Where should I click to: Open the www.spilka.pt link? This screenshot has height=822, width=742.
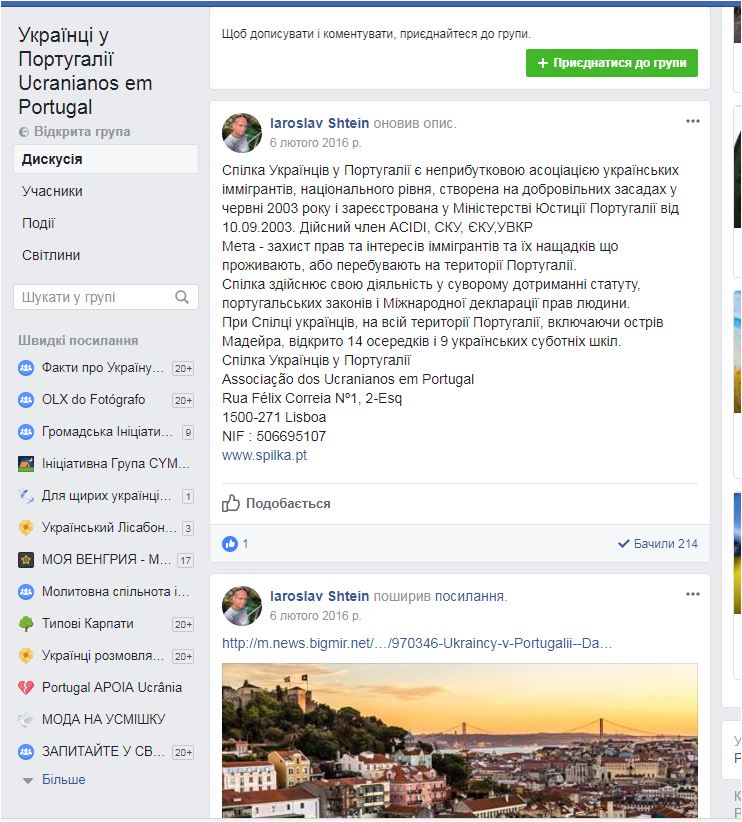click(264, 455)
